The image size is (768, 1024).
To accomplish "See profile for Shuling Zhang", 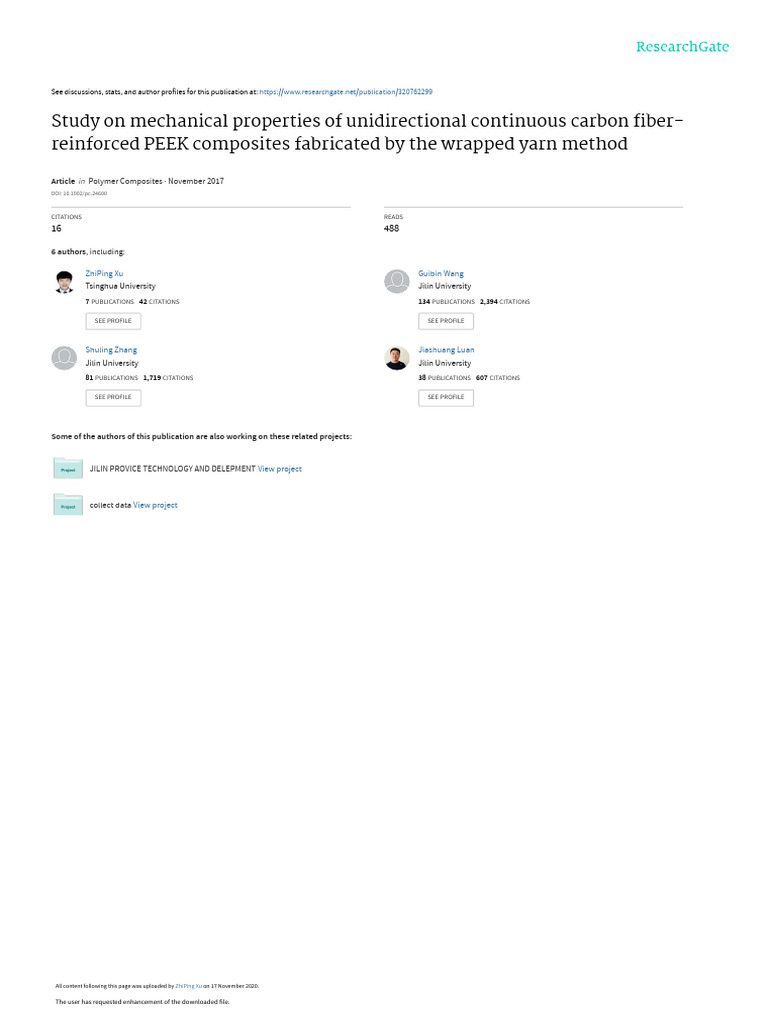I will point(113,397).
